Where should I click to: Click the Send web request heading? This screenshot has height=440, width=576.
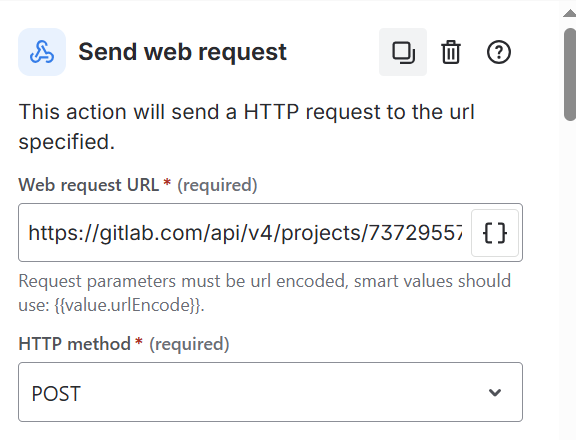click(182, 52)
